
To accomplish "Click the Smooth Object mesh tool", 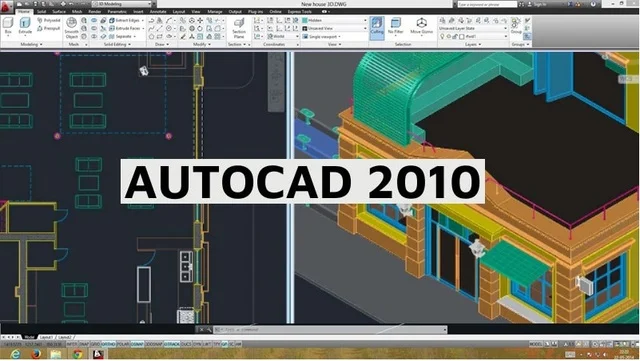I will tap(71, 28).
